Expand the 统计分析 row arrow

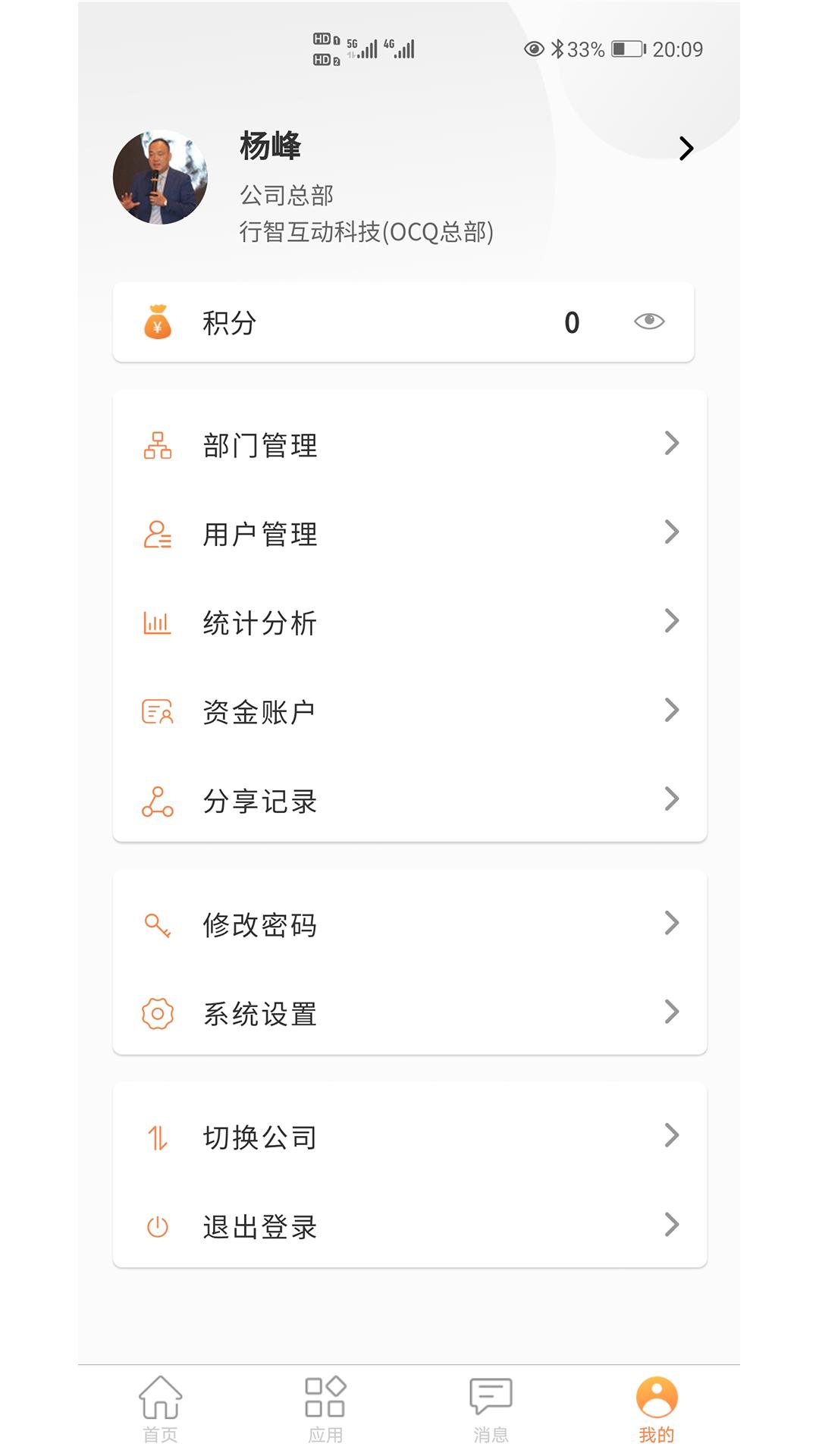tap(671, 621)
